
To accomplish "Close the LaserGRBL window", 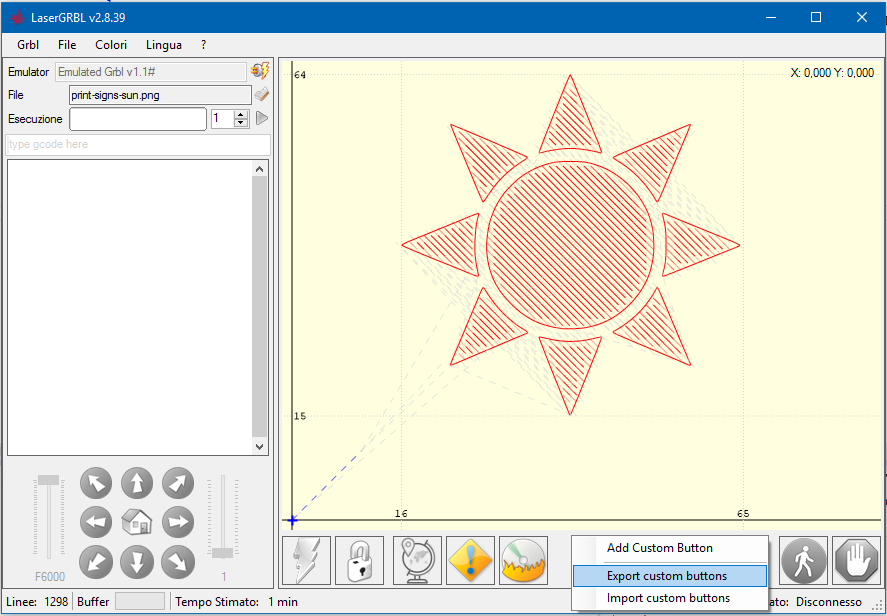I will coord(862,18).
